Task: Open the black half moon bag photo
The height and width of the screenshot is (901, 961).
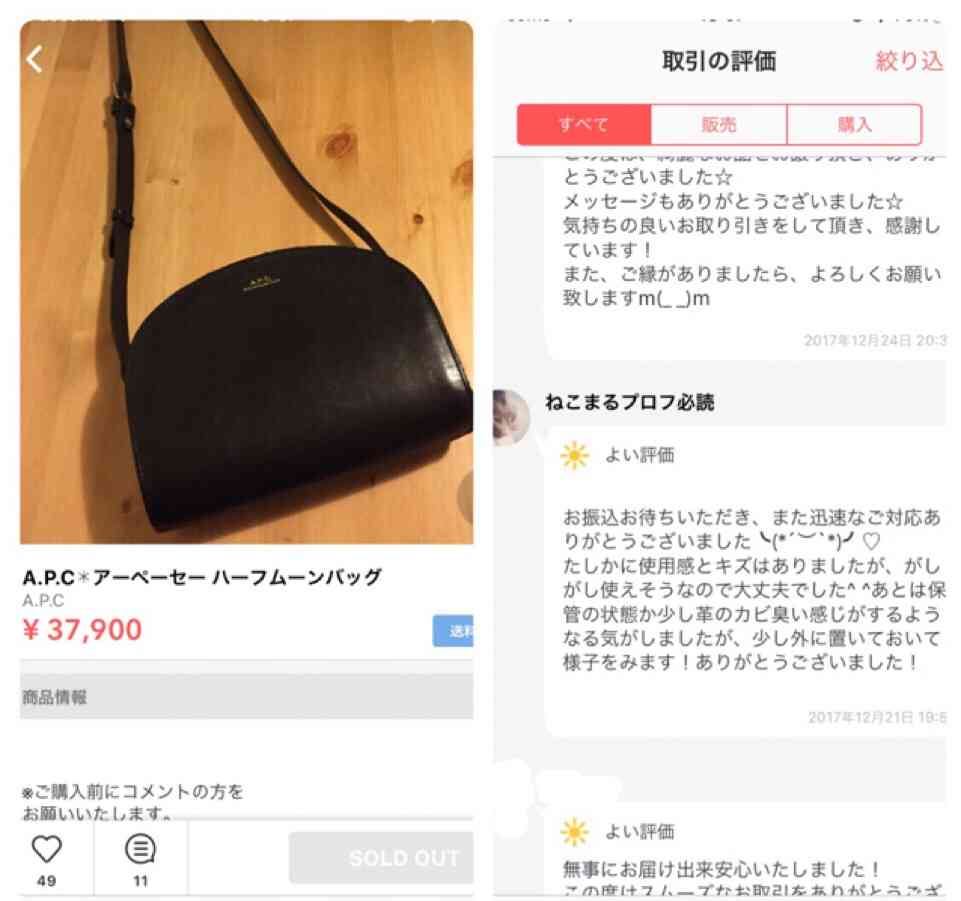Action: coord(246,283)
